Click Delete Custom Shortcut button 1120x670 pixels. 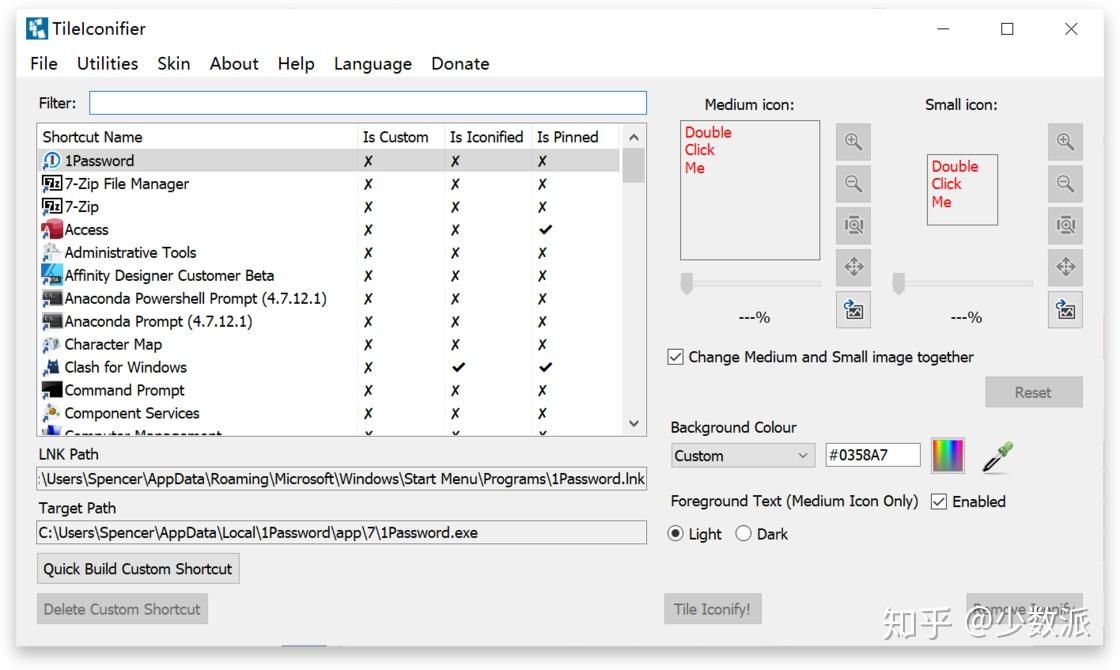pos(122,609)
